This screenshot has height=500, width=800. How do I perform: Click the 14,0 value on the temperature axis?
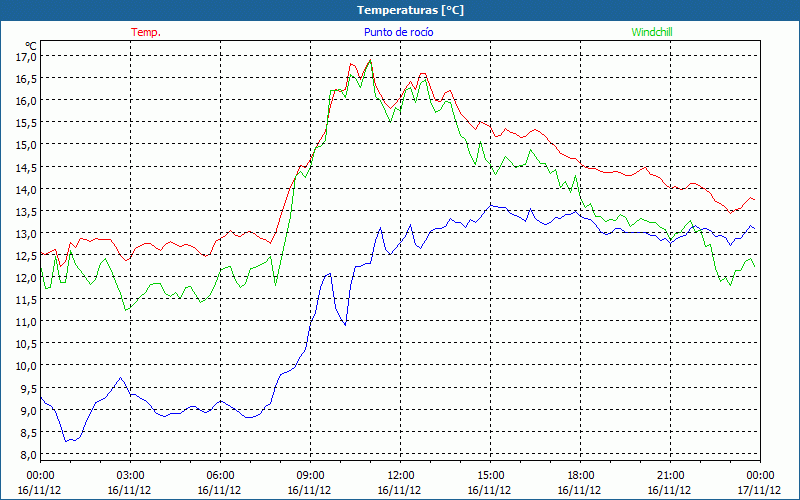[x=26, y=189]
